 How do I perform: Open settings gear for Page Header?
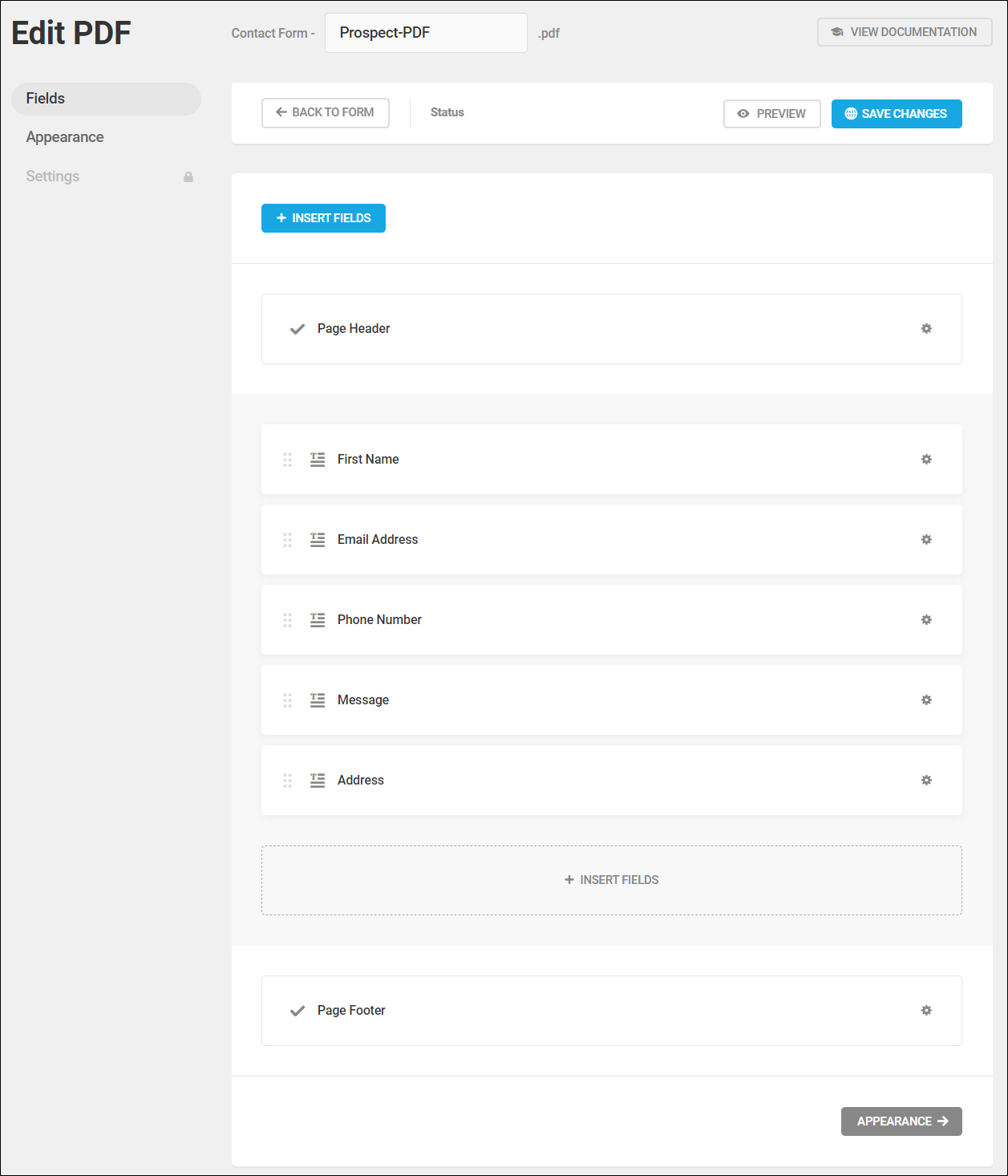point(926,329)
